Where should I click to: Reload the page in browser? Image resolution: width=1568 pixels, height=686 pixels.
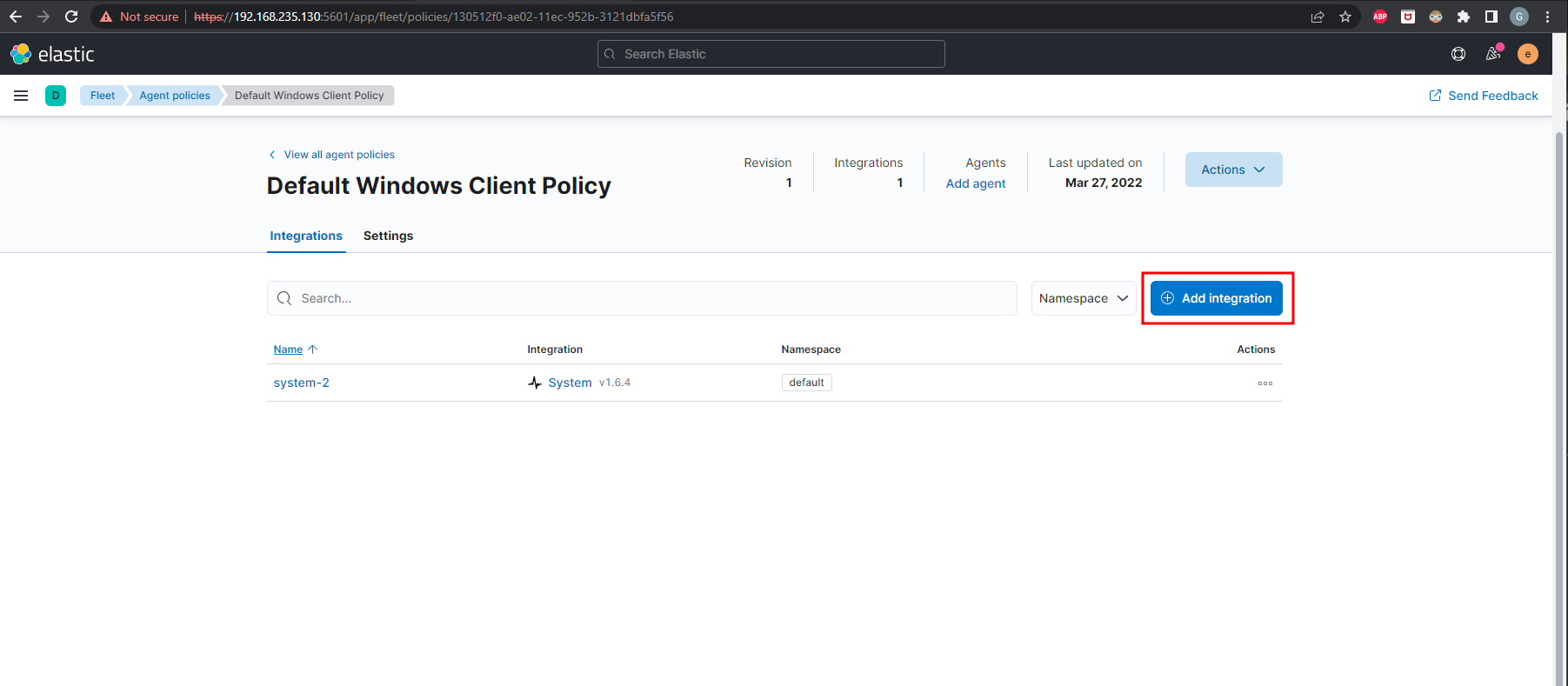pyautogui.click(x=71, y=17)
